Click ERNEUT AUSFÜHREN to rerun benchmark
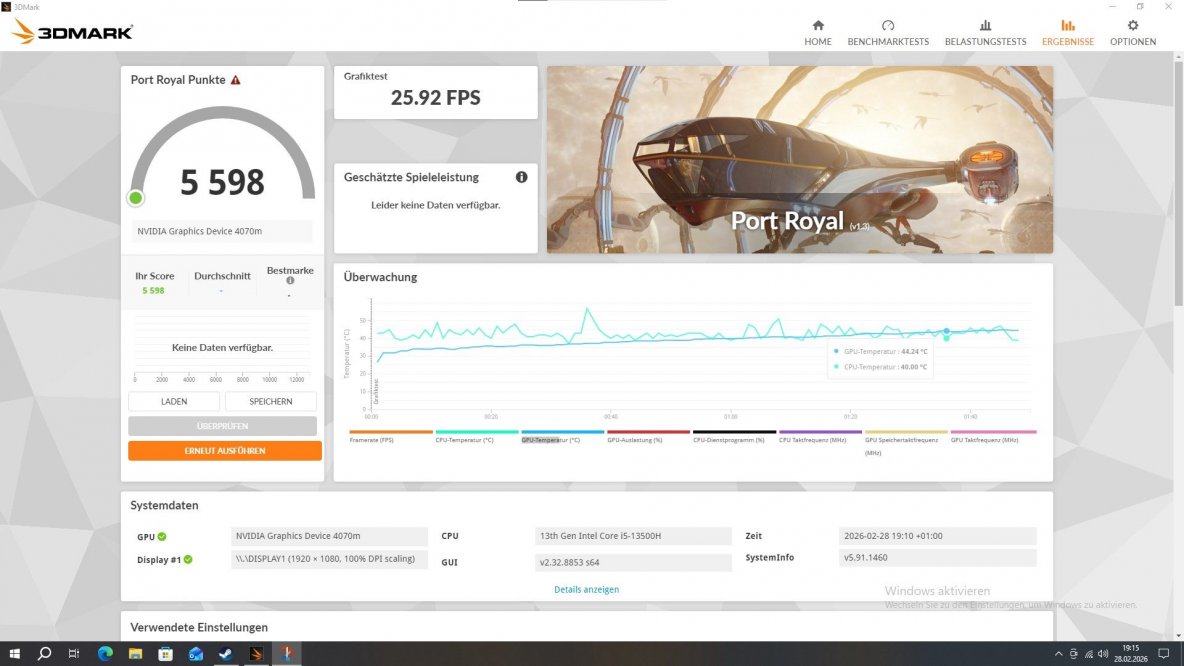 [x=225, y=451]
